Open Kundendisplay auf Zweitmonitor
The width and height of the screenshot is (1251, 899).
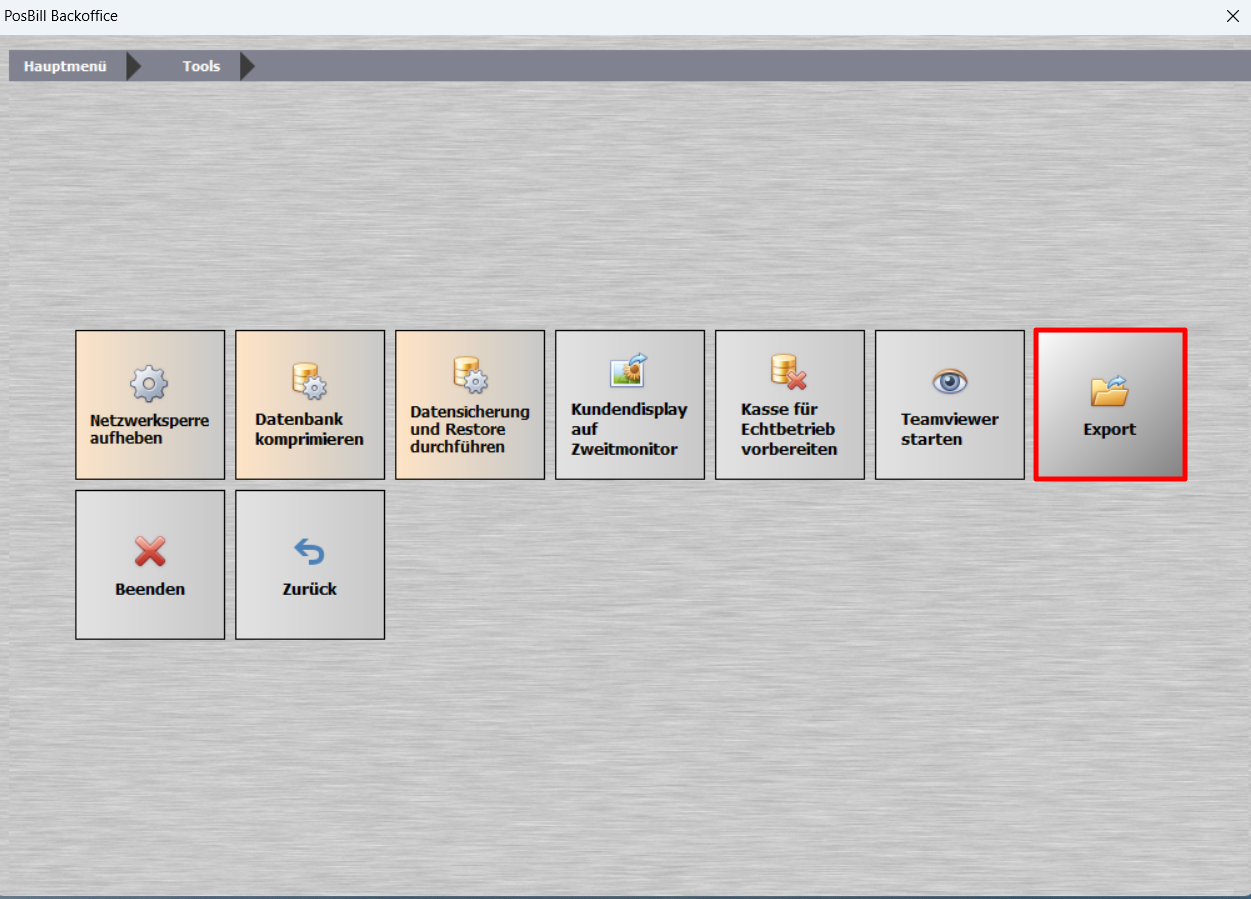pos(630,405)
